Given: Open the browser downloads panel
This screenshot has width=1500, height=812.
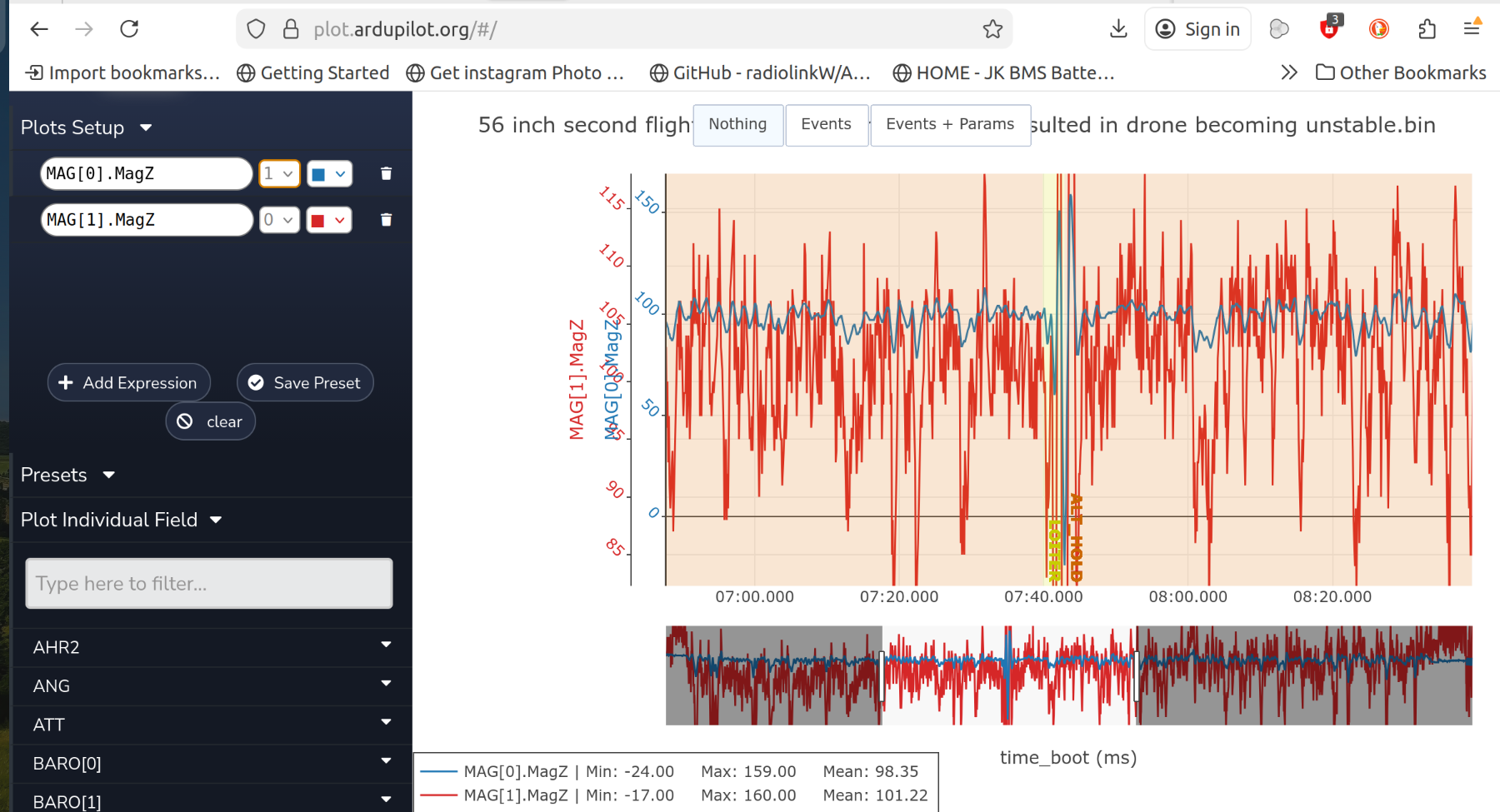Looking at the screenshot, I should (x=1118, y=29).
